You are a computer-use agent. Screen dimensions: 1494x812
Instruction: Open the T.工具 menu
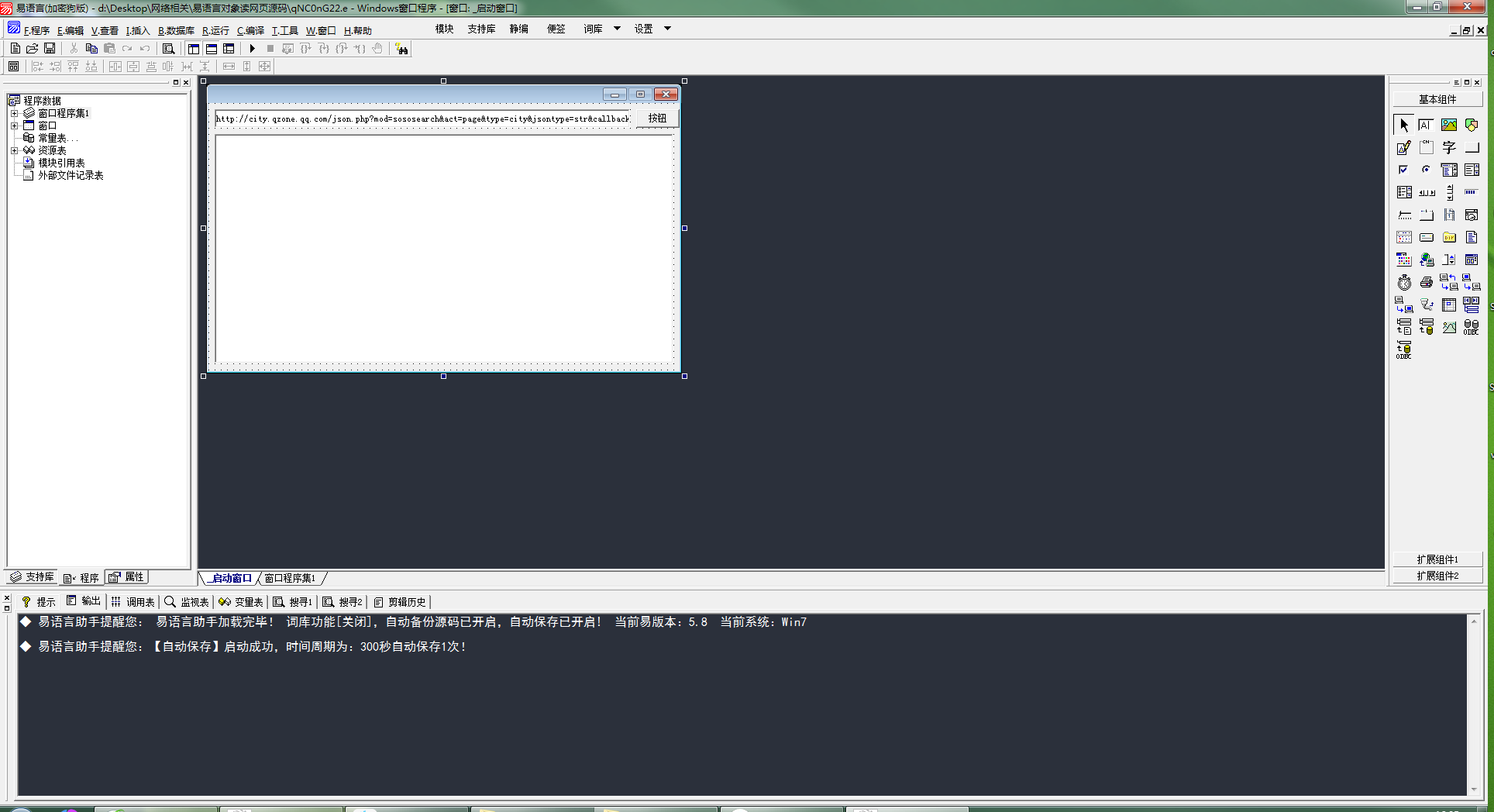pyautogui.click(x=284, y=31)
